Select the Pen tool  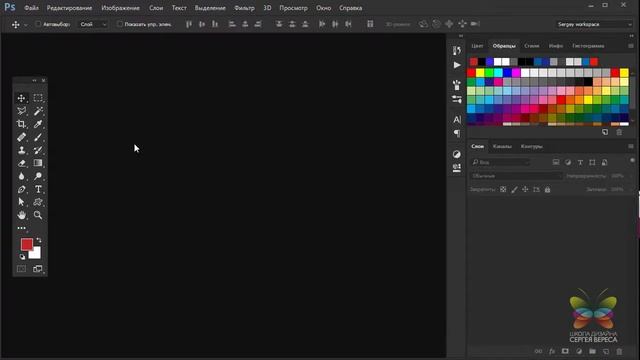point(21,189)
